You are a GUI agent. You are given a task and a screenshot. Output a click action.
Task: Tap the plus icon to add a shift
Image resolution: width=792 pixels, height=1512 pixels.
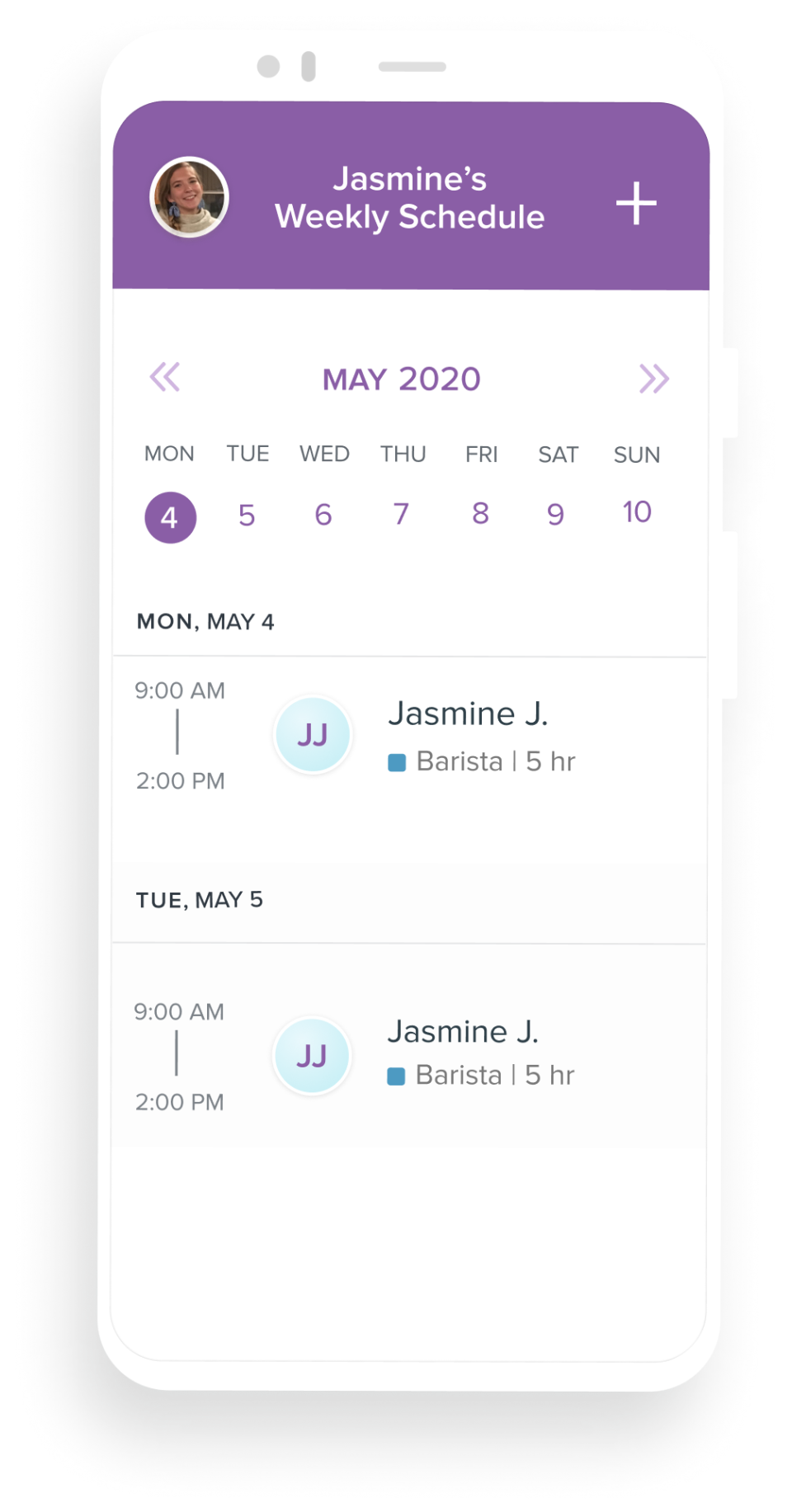(636, 203)
